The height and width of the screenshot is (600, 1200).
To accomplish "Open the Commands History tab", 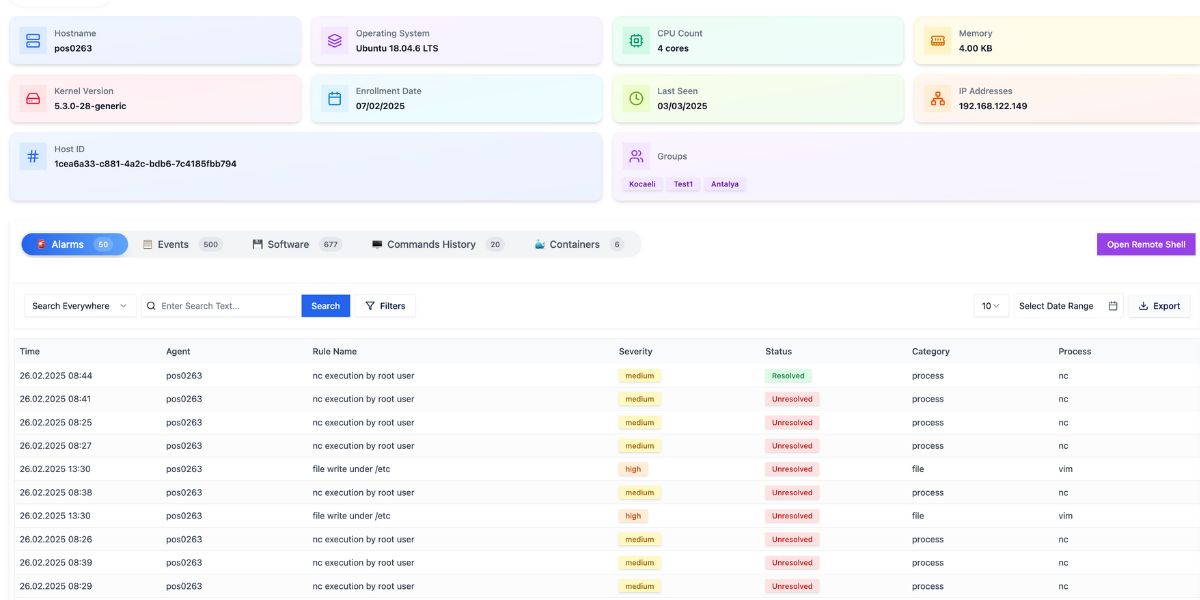I will click(x=438, y=244).
